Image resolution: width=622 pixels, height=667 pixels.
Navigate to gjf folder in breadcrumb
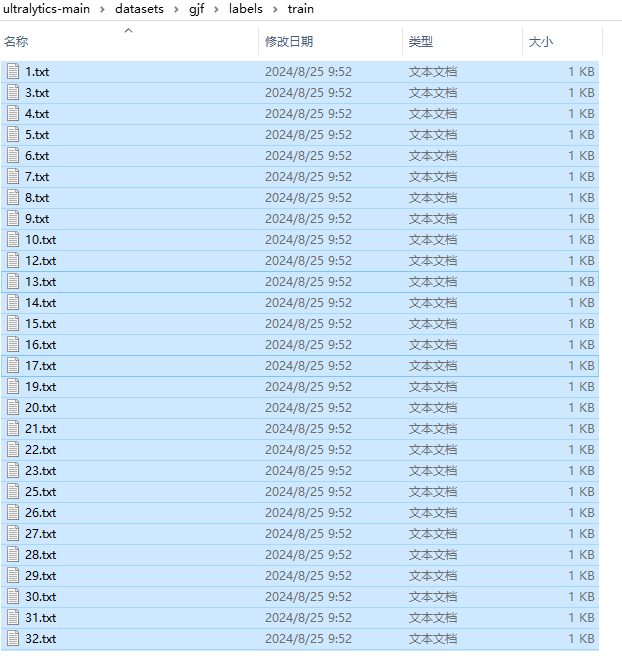196,9
